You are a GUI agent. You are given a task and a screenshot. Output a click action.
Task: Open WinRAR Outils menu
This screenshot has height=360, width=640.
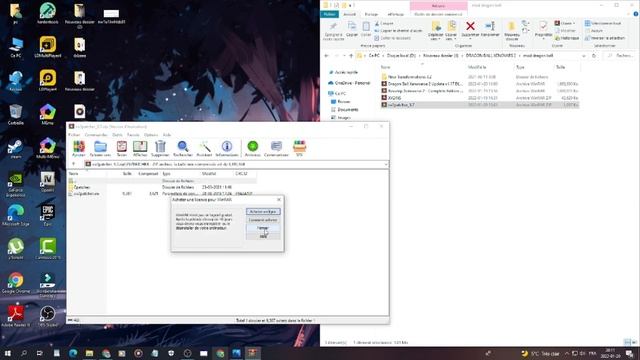click(x=118, y=135)
